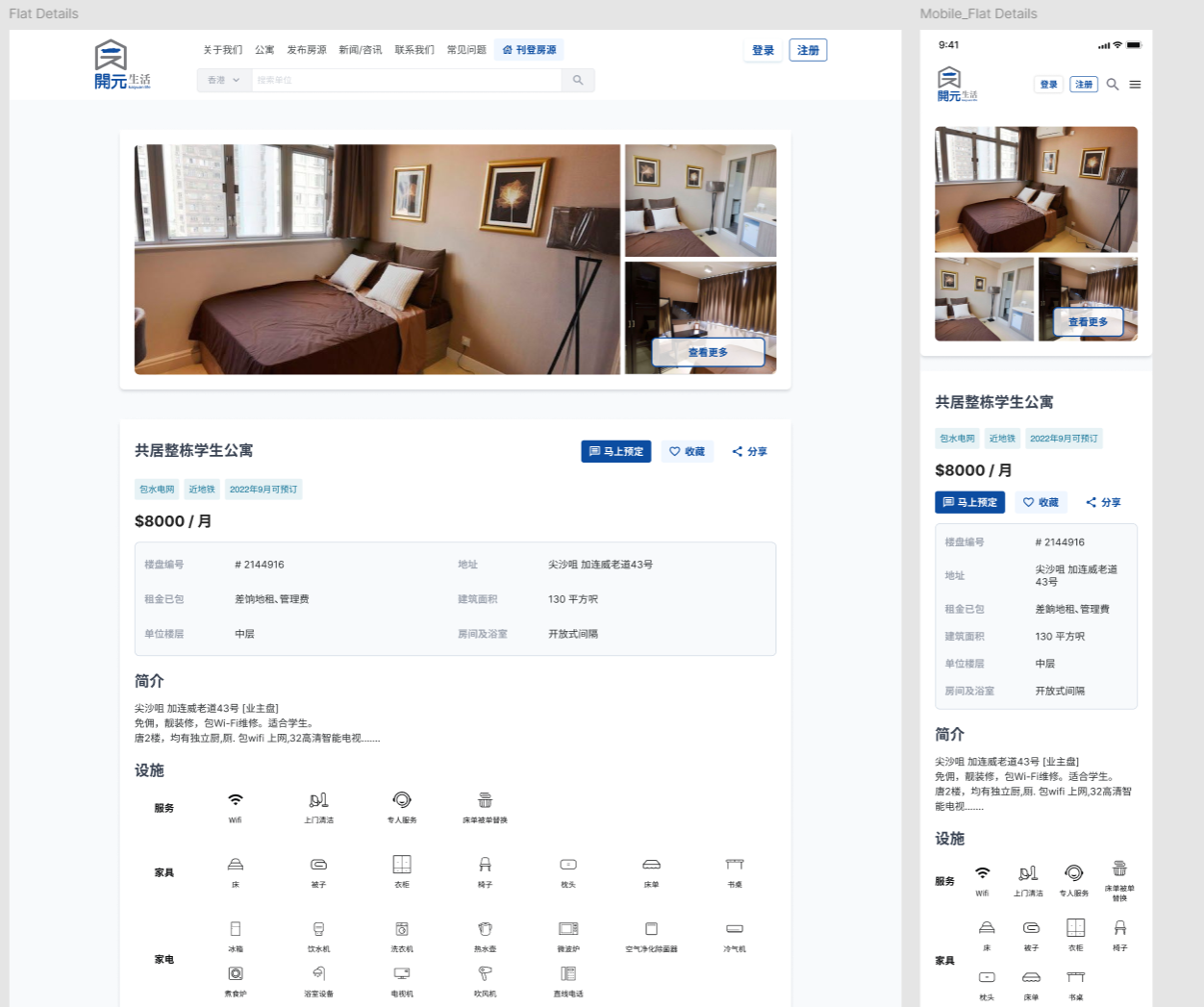Tap the Wifi icon in mobile facilities
The height and width of the screenshot is (1007, 1204).
[982, 872]
